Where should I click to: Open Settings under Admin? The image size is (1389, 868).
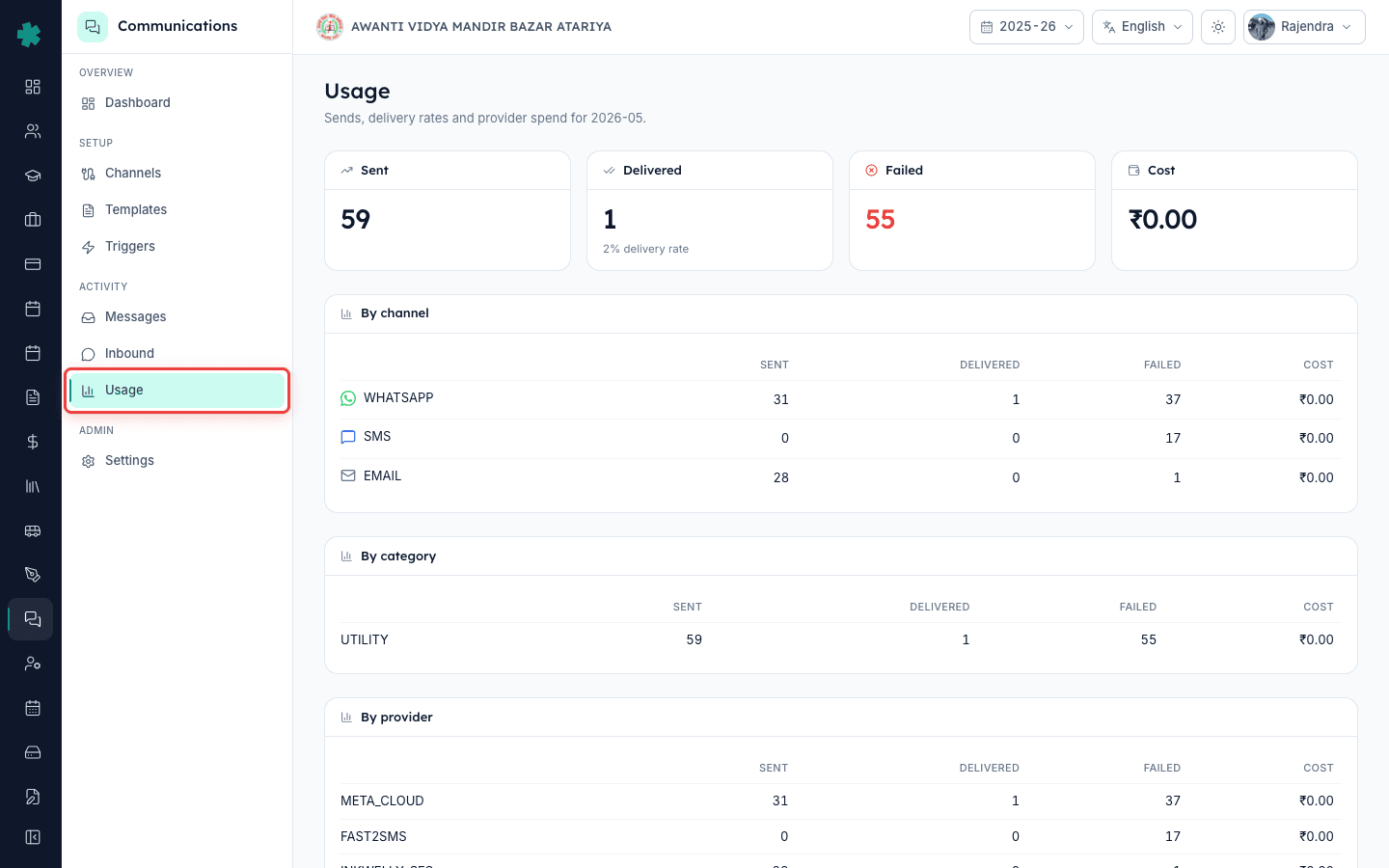point(177,461)
